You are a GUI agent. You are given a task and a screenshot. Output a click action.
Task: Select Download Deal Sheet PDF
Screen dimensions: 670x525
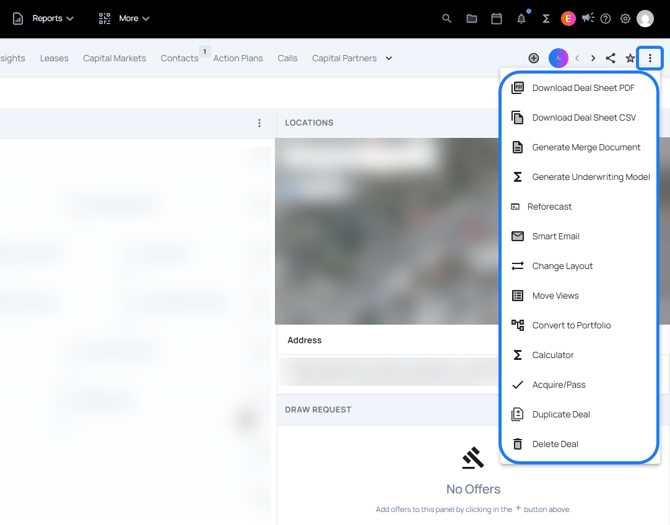(582, 88)
